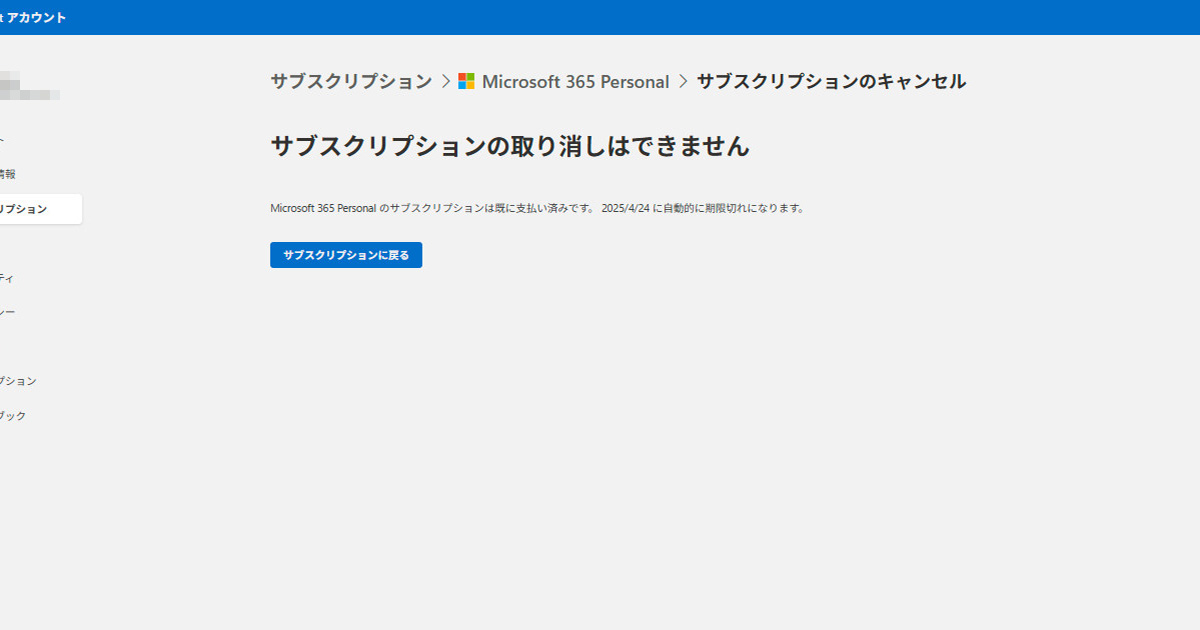
Task: Click the アカウント title in blue header
Action: coord(35,17)
